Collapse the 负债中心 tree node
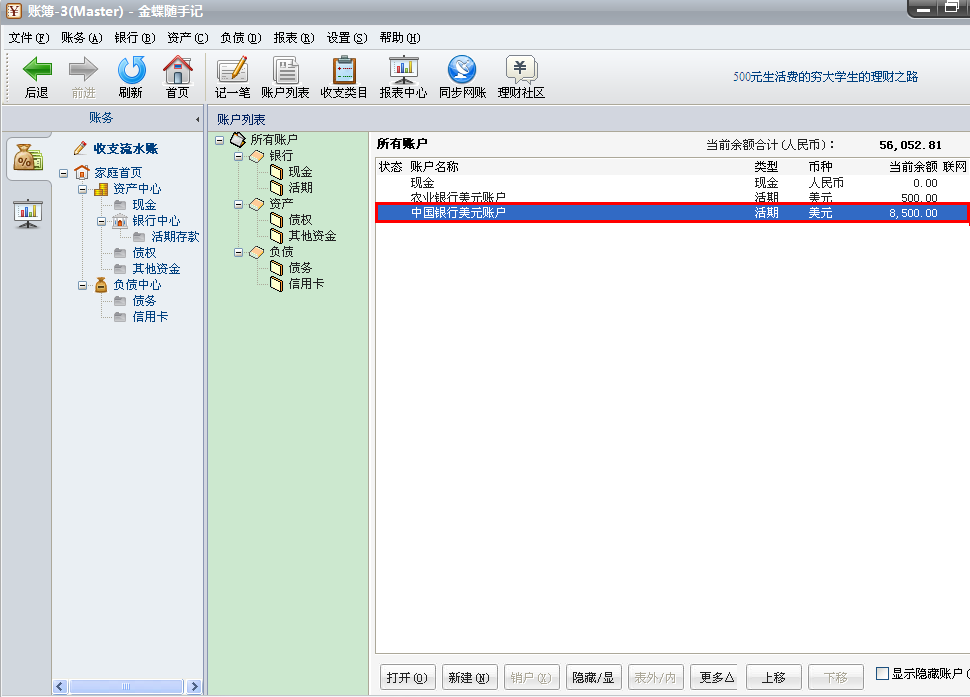The image size is (970, 697). click(x=82, y=285)
